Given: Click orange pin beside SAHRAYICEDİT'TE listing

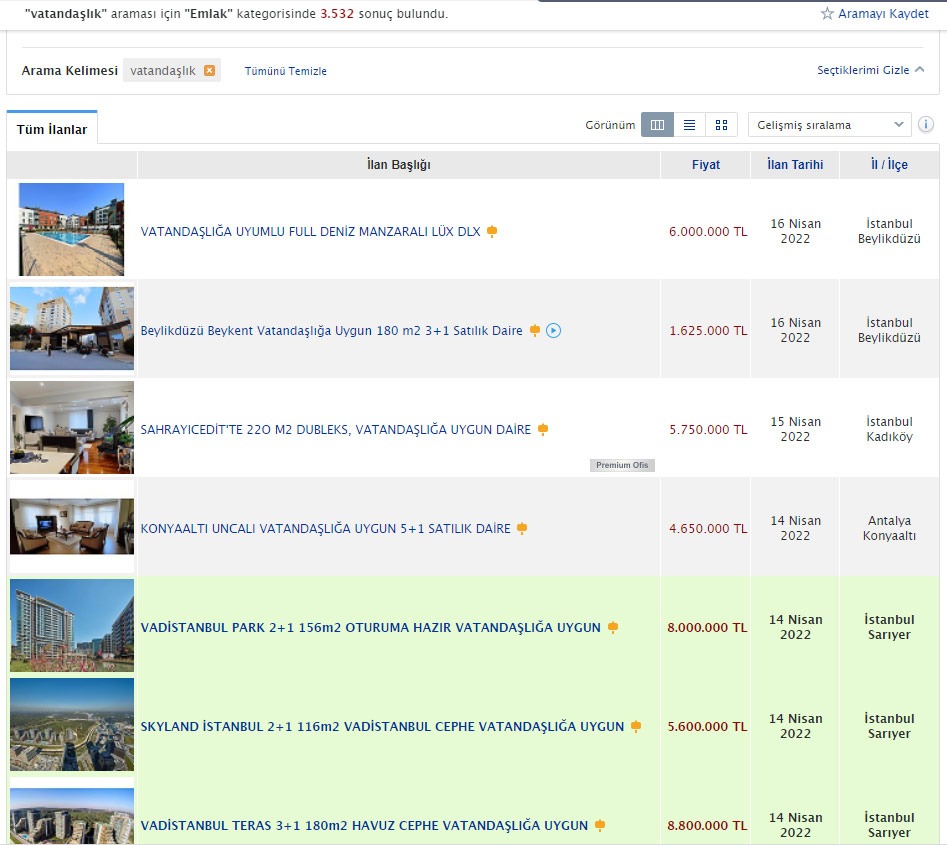Looking at the screenshot, I should pyautogui.click(x=542, y=429).
